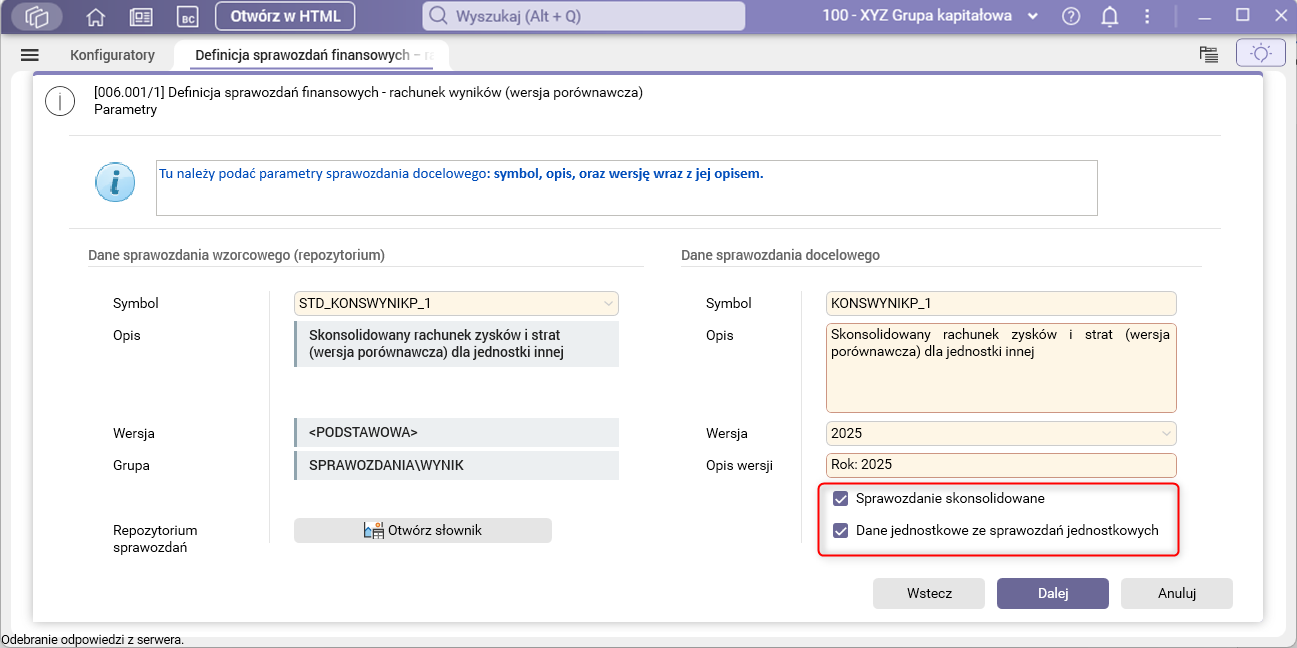The height and width of the screenshot is (648, 1297).
Task: Switch to the Konfiguratory tab
Action: [x=112, y=55]
